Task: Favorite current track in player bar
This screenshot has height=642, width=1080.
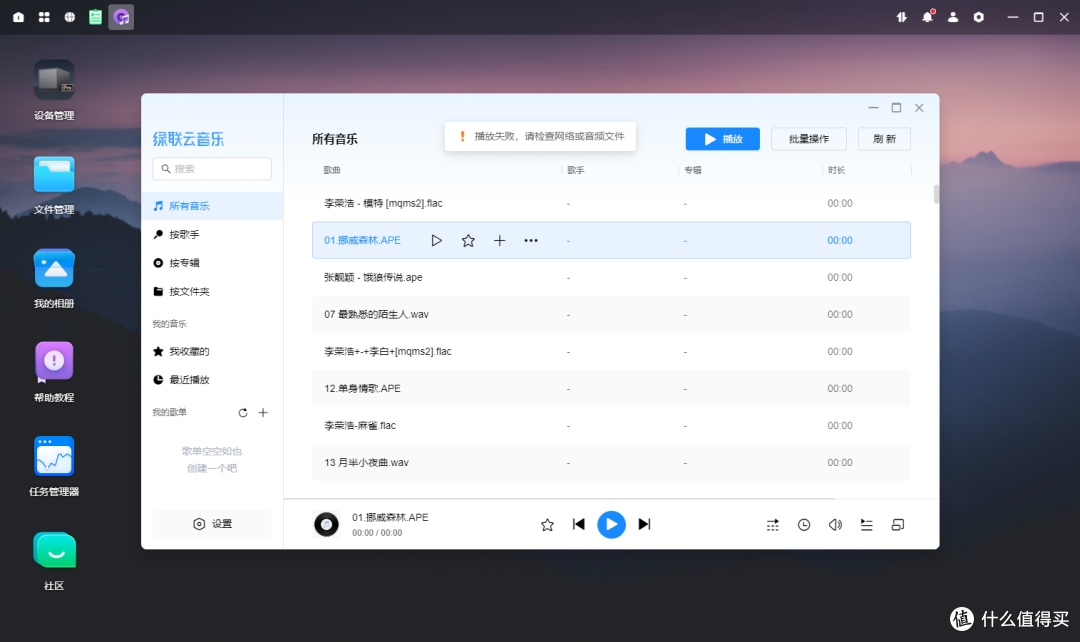Action: tap(548, 525)
